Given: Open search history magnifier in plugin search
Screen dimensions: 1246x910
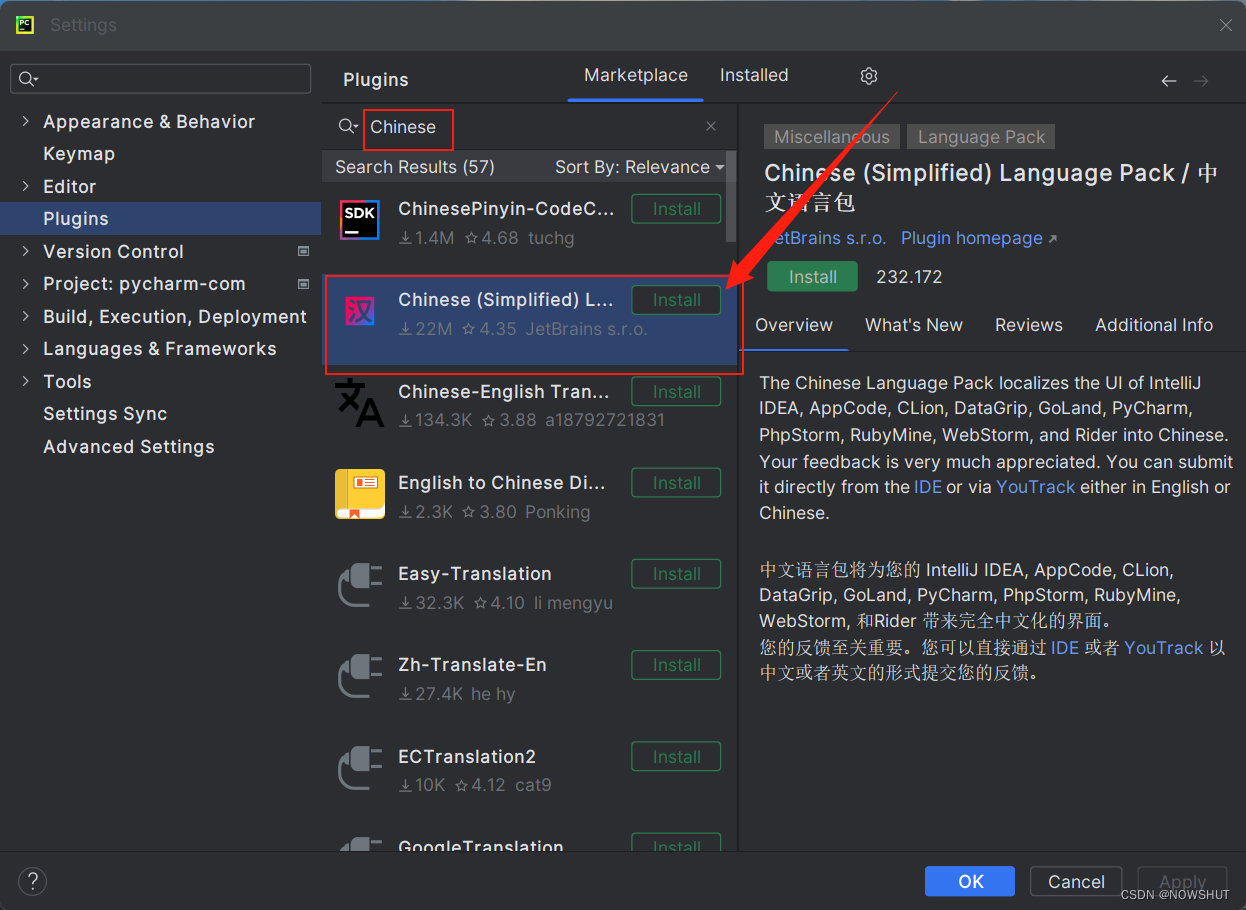Looking at the screenshot, I should click(347, 126).
